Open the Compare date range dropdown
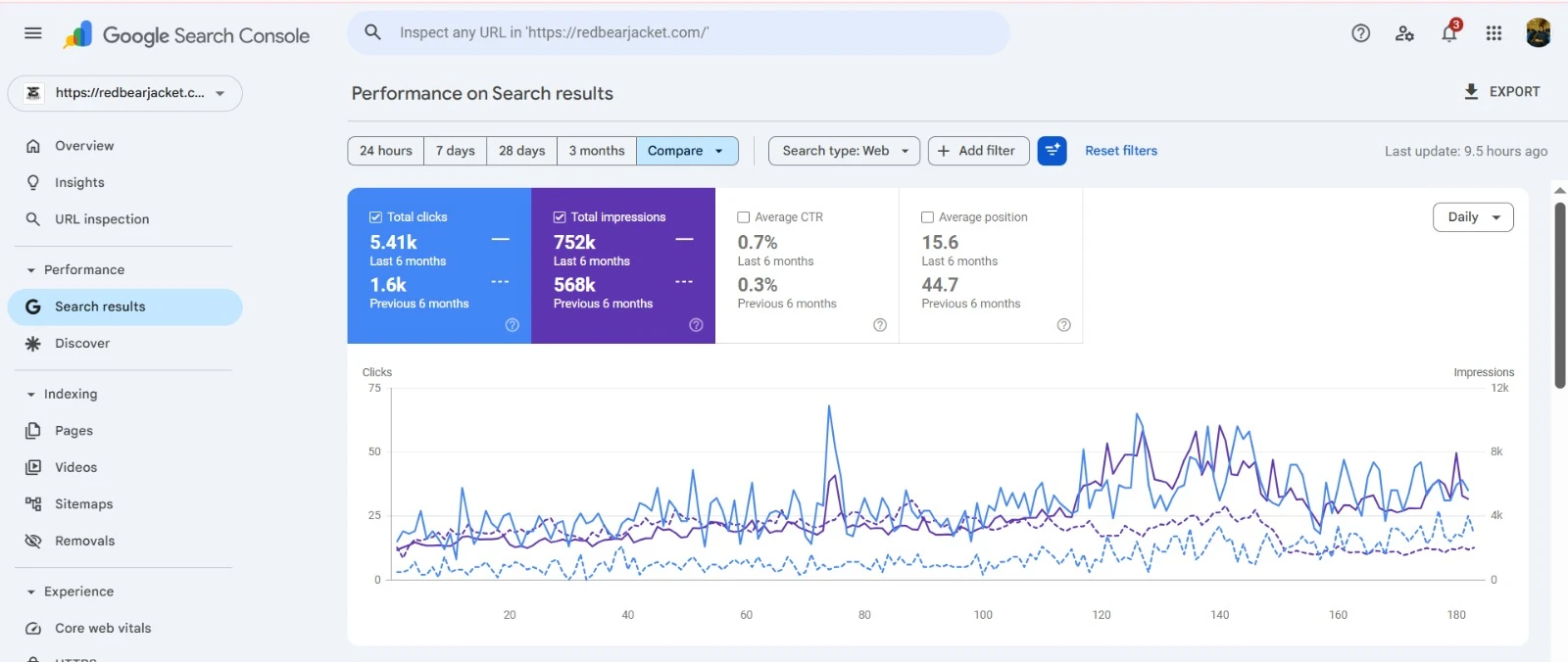1568x662 pixels. pos(687,151)
